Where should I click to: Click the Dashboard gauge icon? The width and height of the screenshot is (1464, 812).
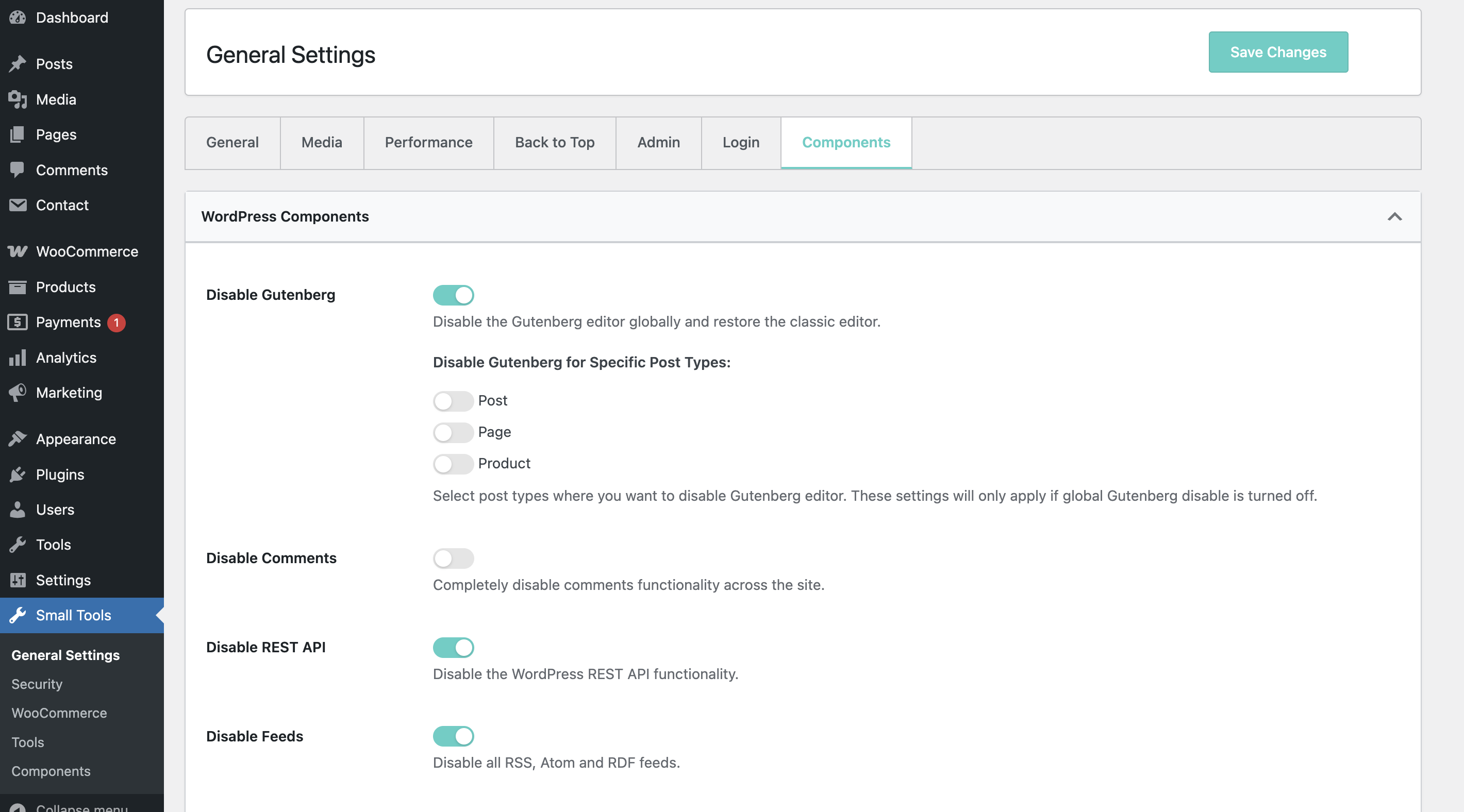(18, 18)
